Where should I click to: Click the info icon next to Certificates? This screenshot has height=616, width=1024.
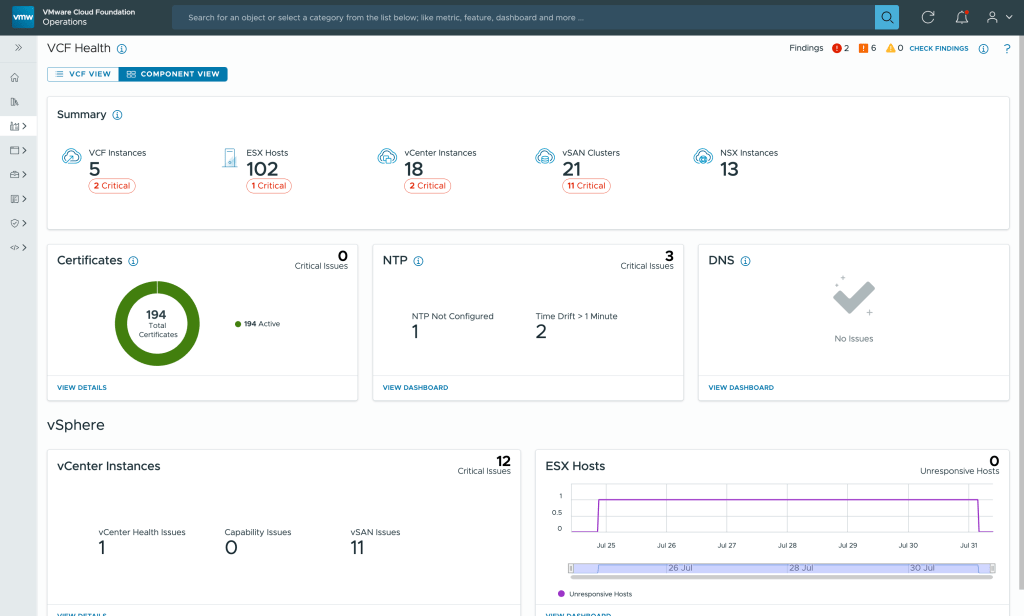coord(133,261)
